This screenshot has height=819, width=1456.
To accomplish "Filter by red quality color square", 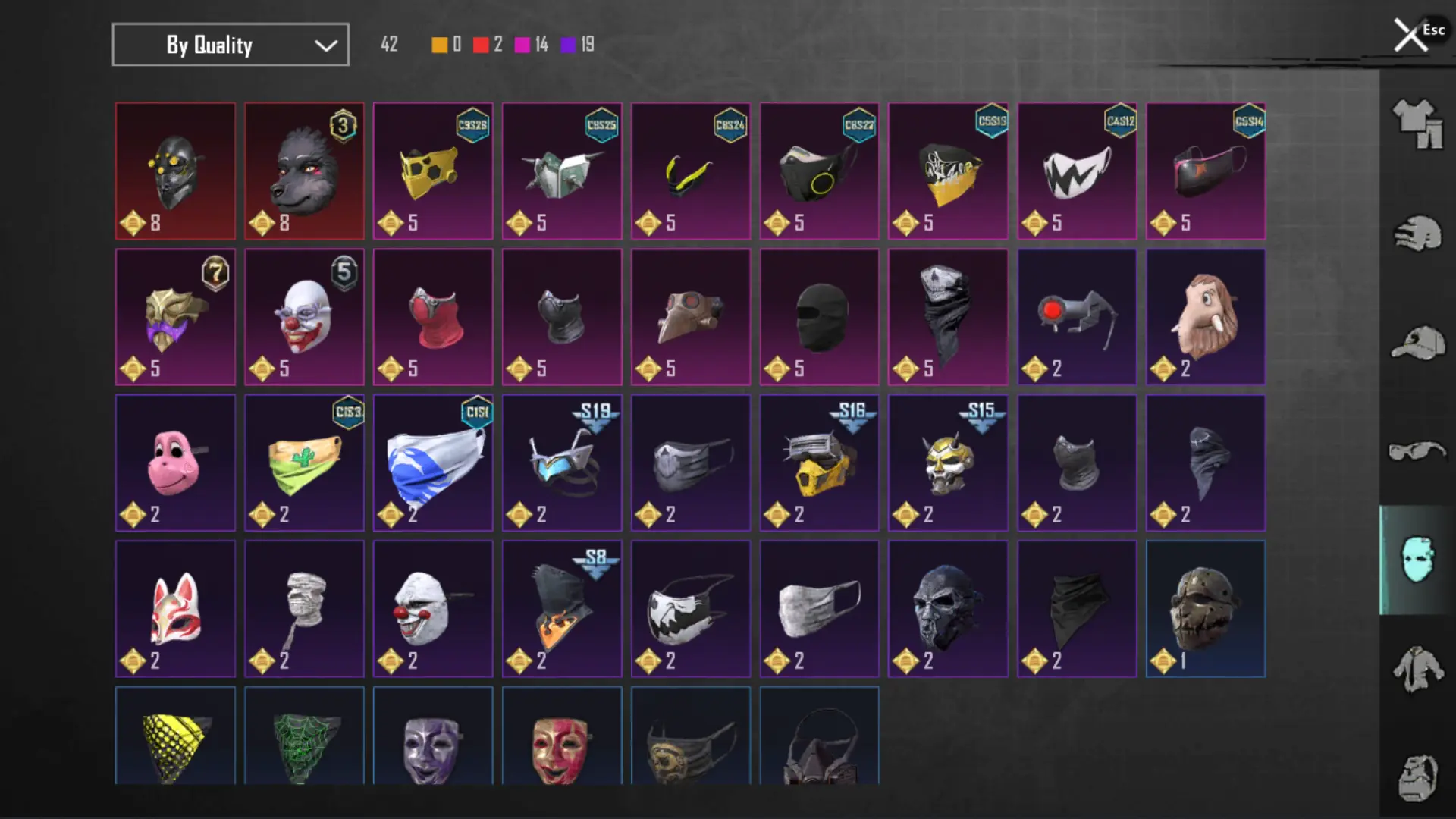I will pos(481,45).
